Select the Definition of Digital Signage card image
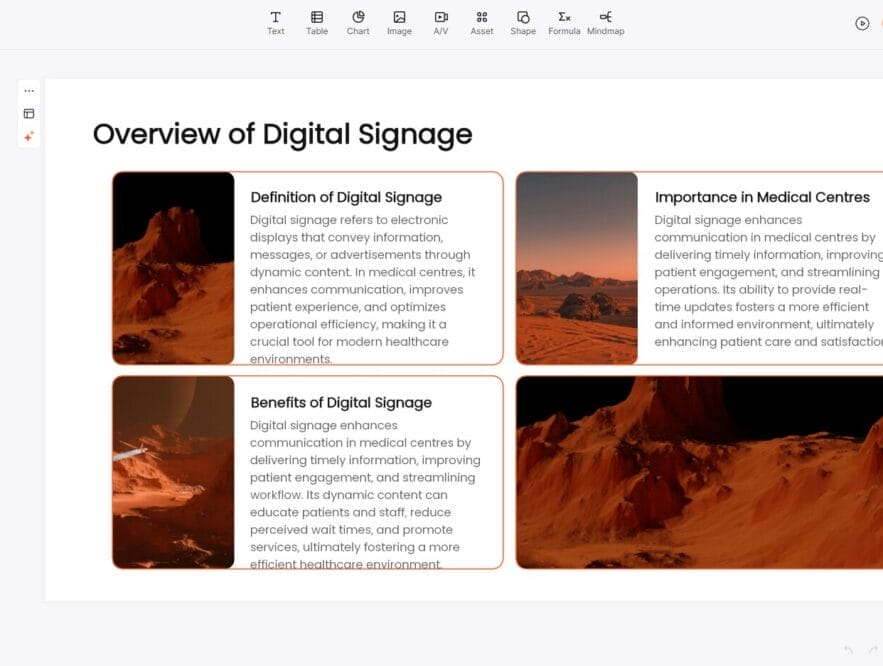The image size is (883, 666). 174,268
